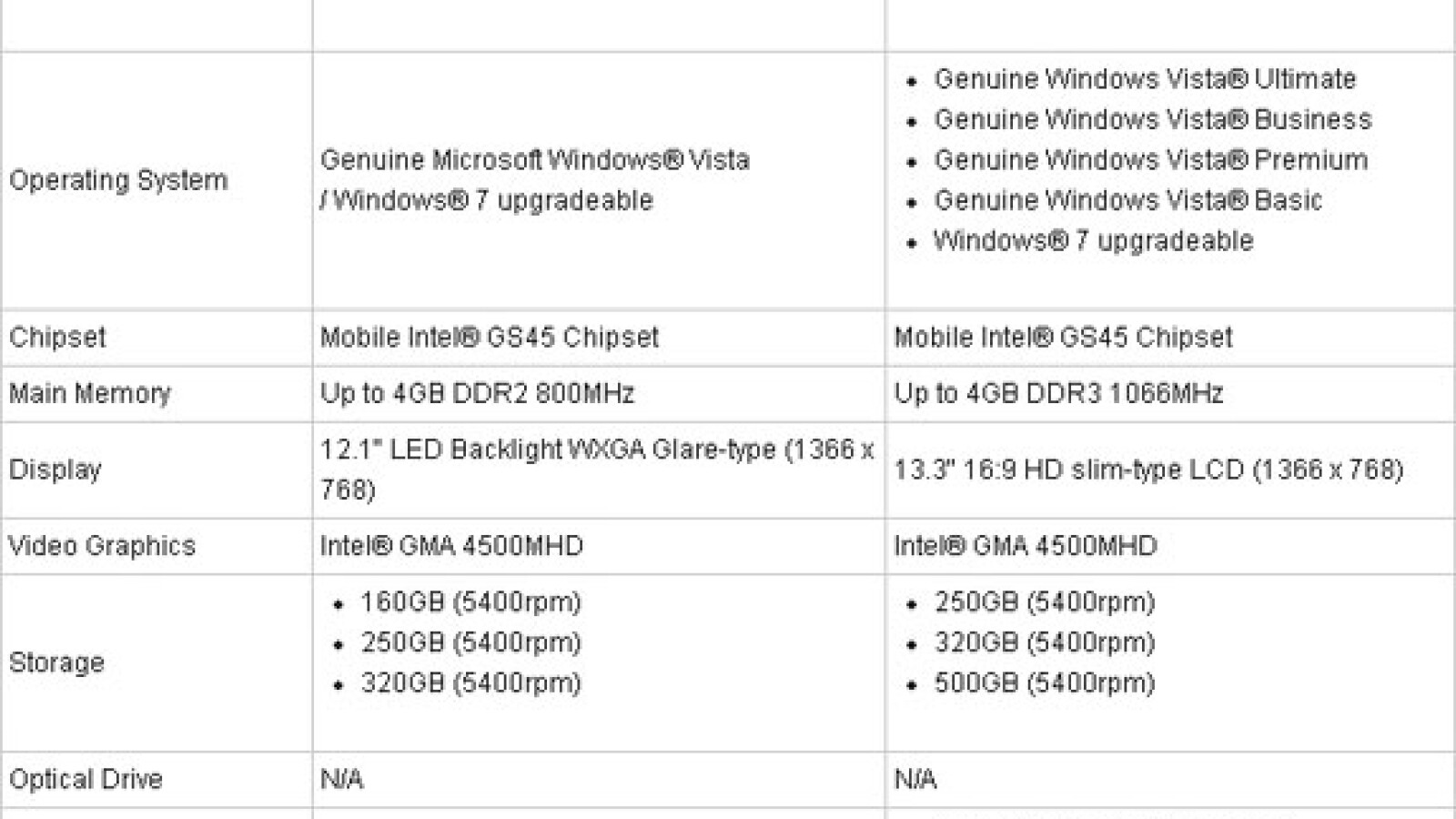The width and height of the screenshot is (1456, 819).
Task: Click the middle column Intel GMA 4500MHD cell
Action: pos(451,546)
